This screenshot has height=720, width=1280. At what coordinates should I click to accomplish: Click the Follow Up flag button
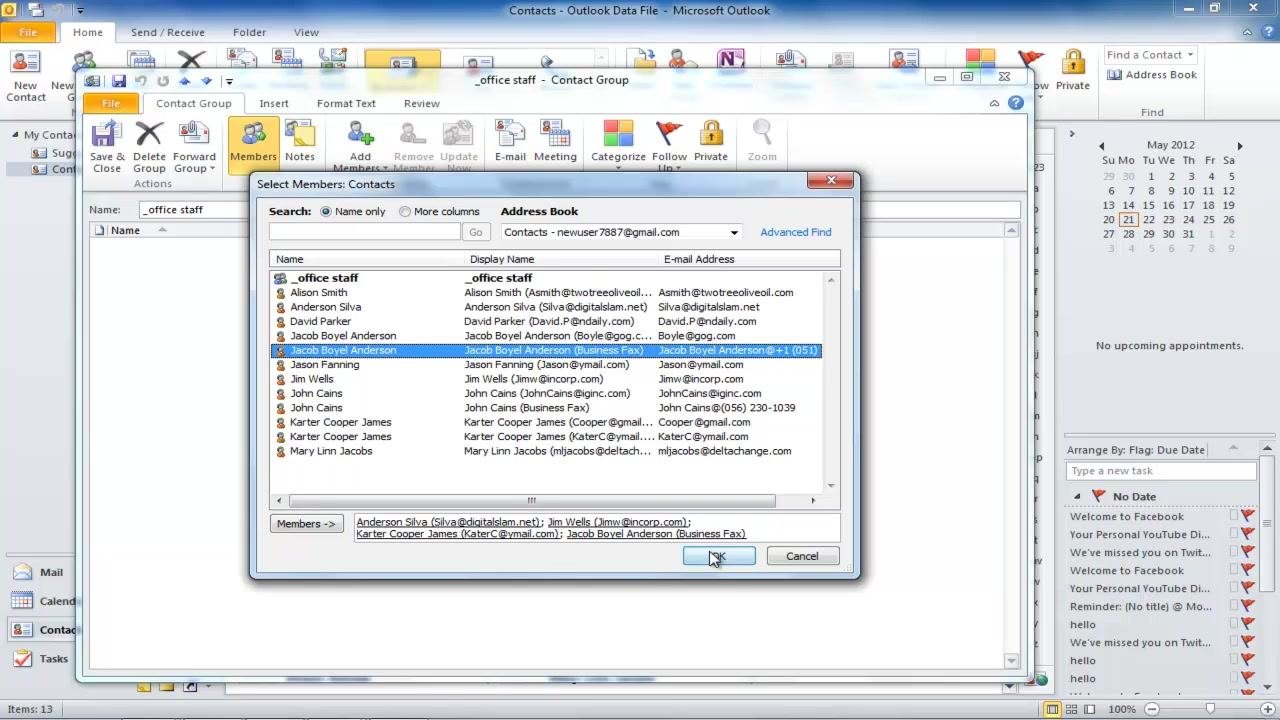pos(669,145)
